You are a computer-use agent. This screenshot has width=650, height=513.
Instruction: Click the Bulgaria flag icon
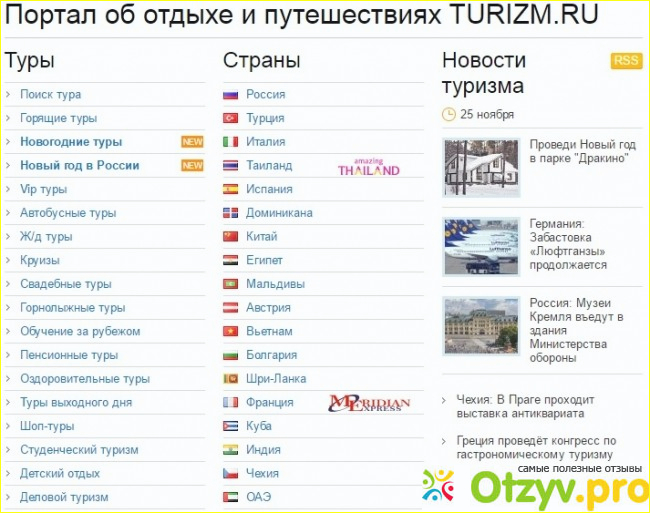[x=230, y=355]
